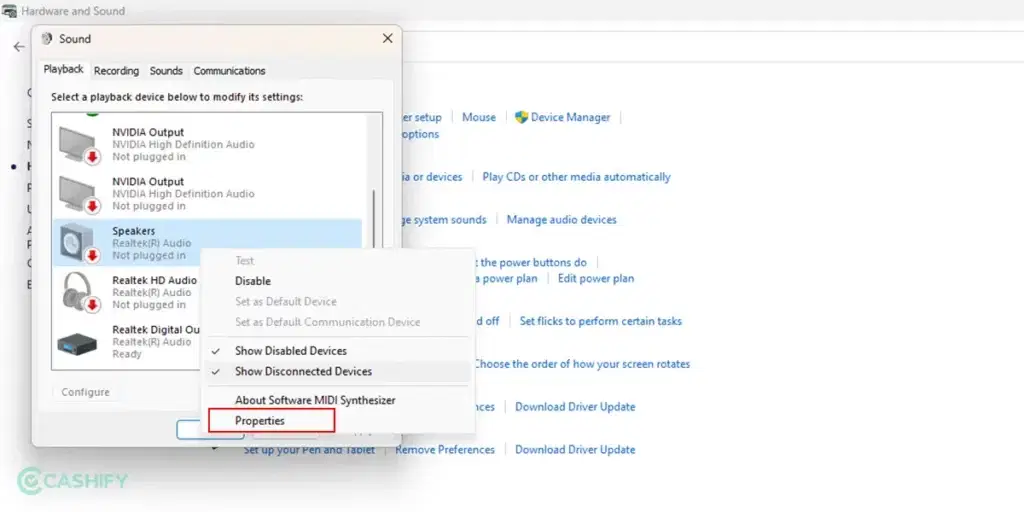This screenshot has width=1024, height=512.
Task: Select the Realtek HD Audio device row
Action: coord(127,293)
